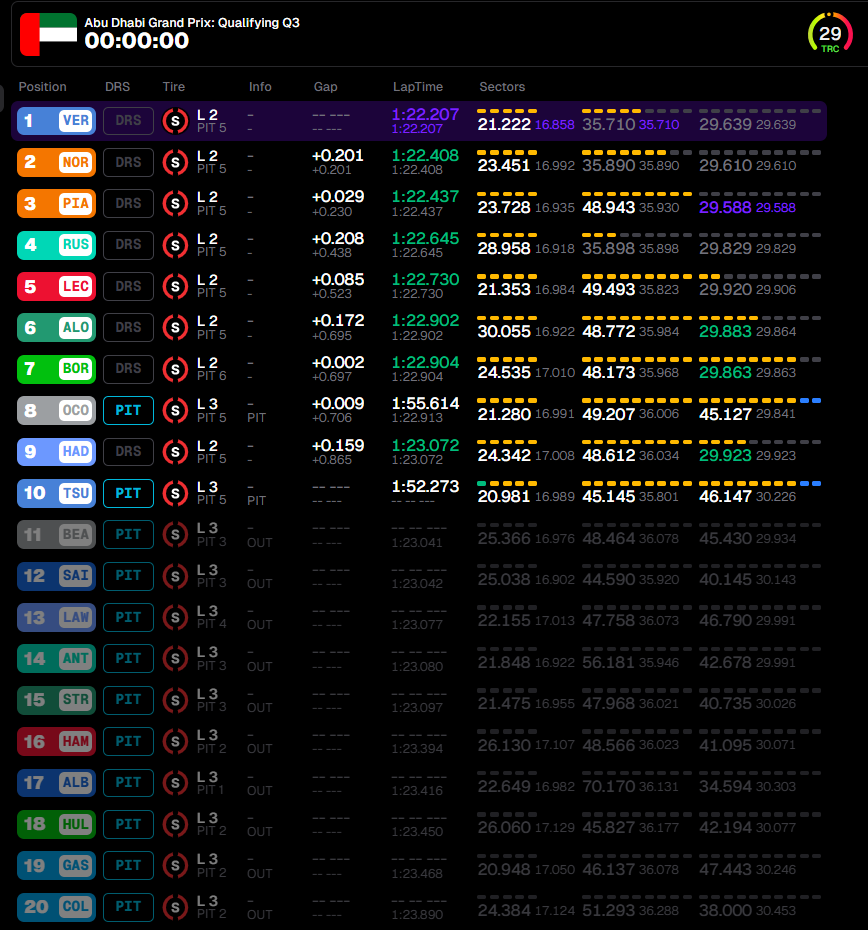Click the soft tire icon in TSU row

[175, 493]
